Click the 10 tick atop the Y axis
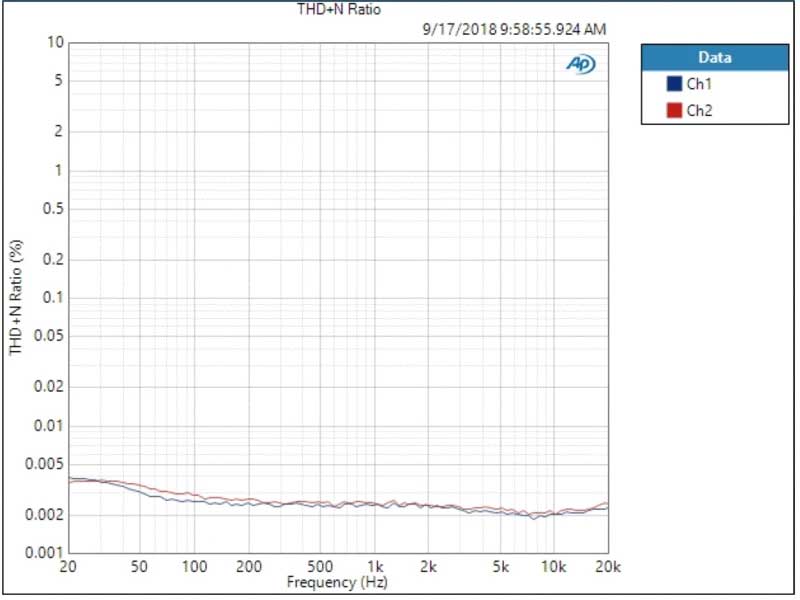The height and width of the screenshot is (600, 800). pyautogui.click(x=55, y=43)
